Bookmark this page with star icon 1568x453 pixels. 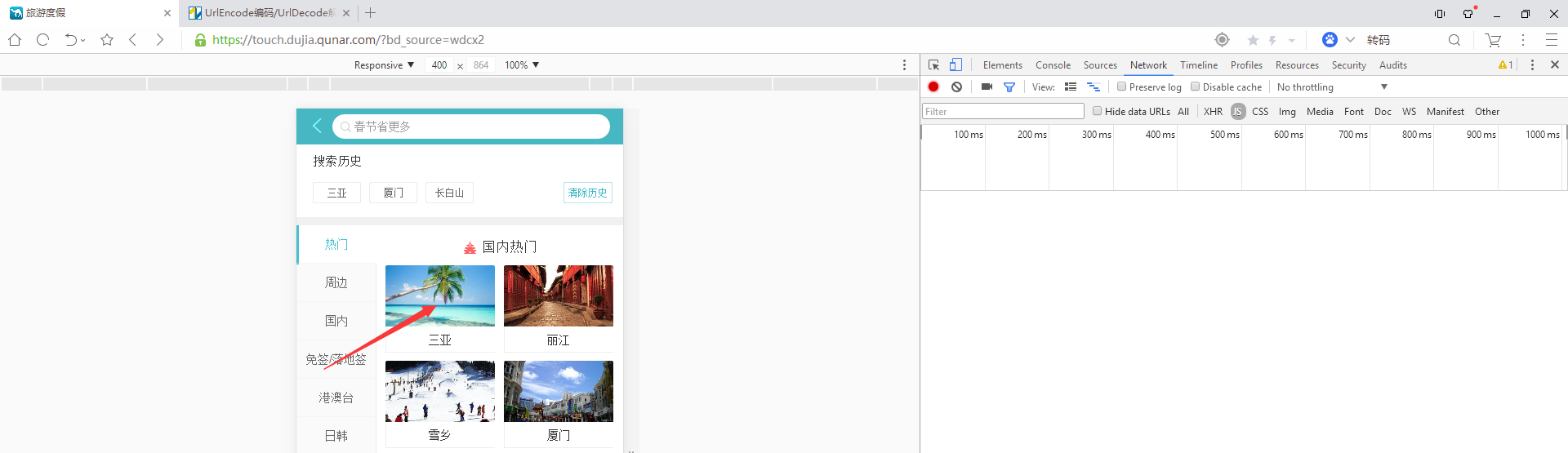click(x=107, y=39)
